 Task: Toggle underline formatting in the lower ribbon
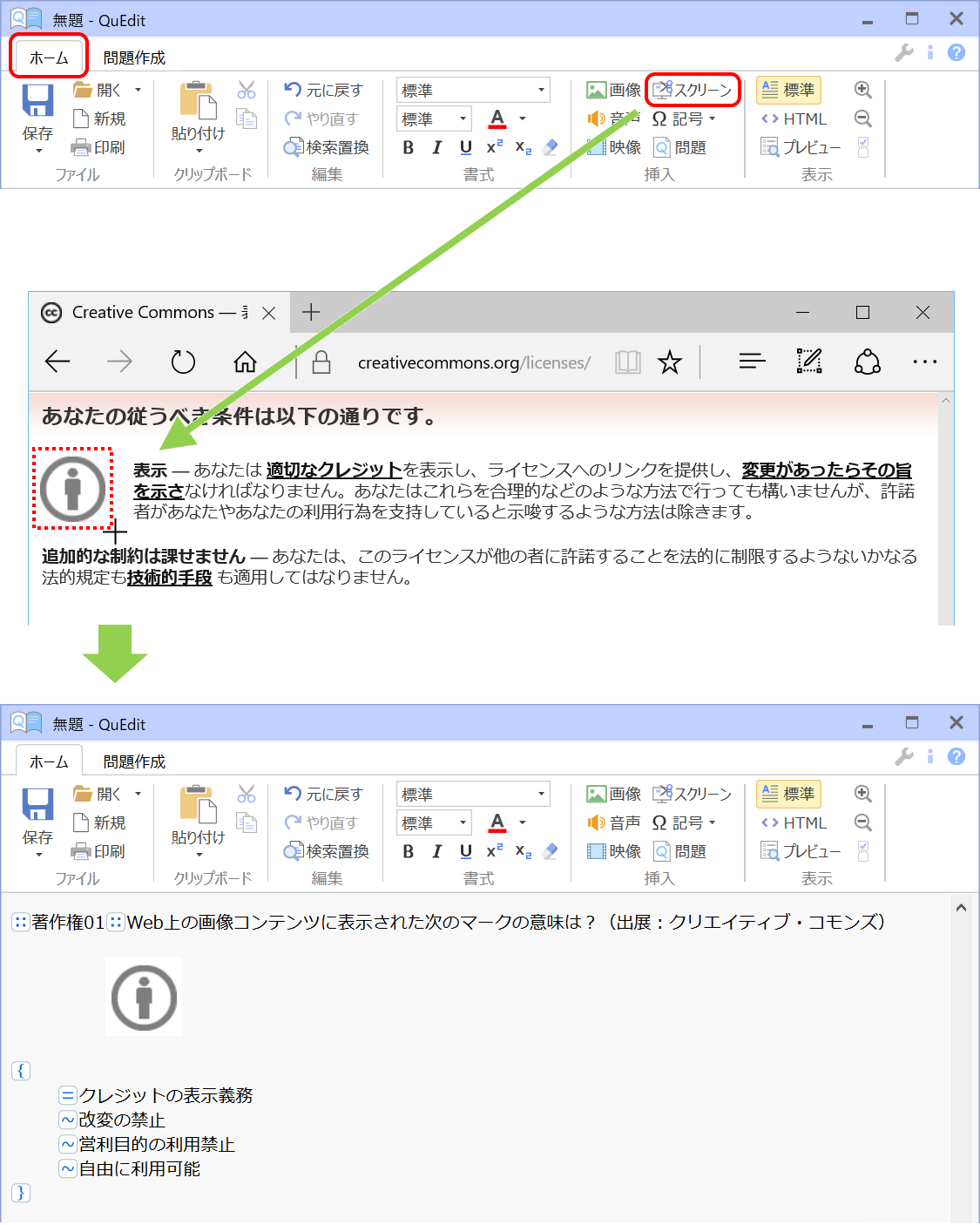pyautogui.click(x=466, y=852)
